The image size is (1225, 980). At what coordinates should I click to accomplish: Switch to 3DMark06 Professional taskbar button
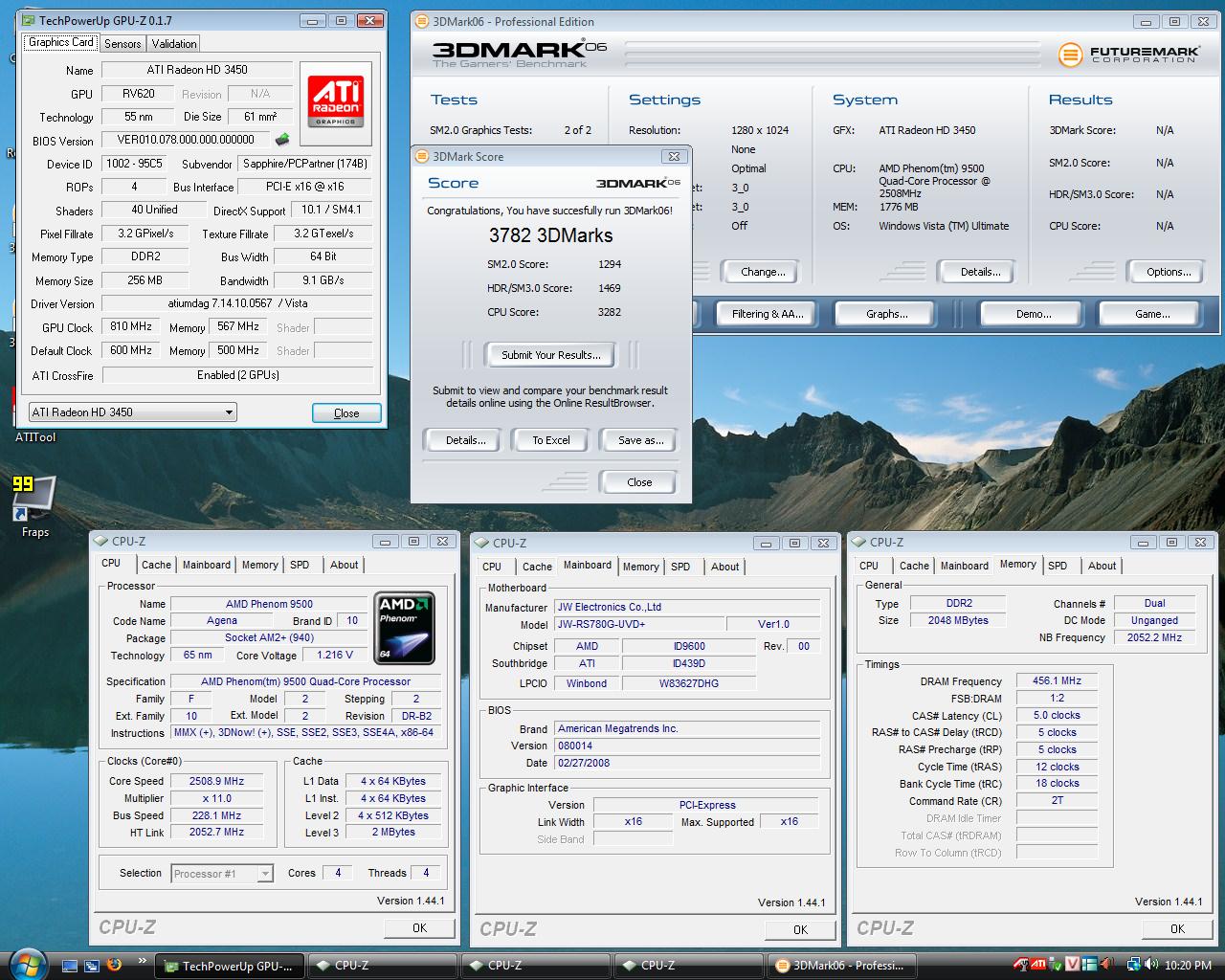click(x=841, y=966)
